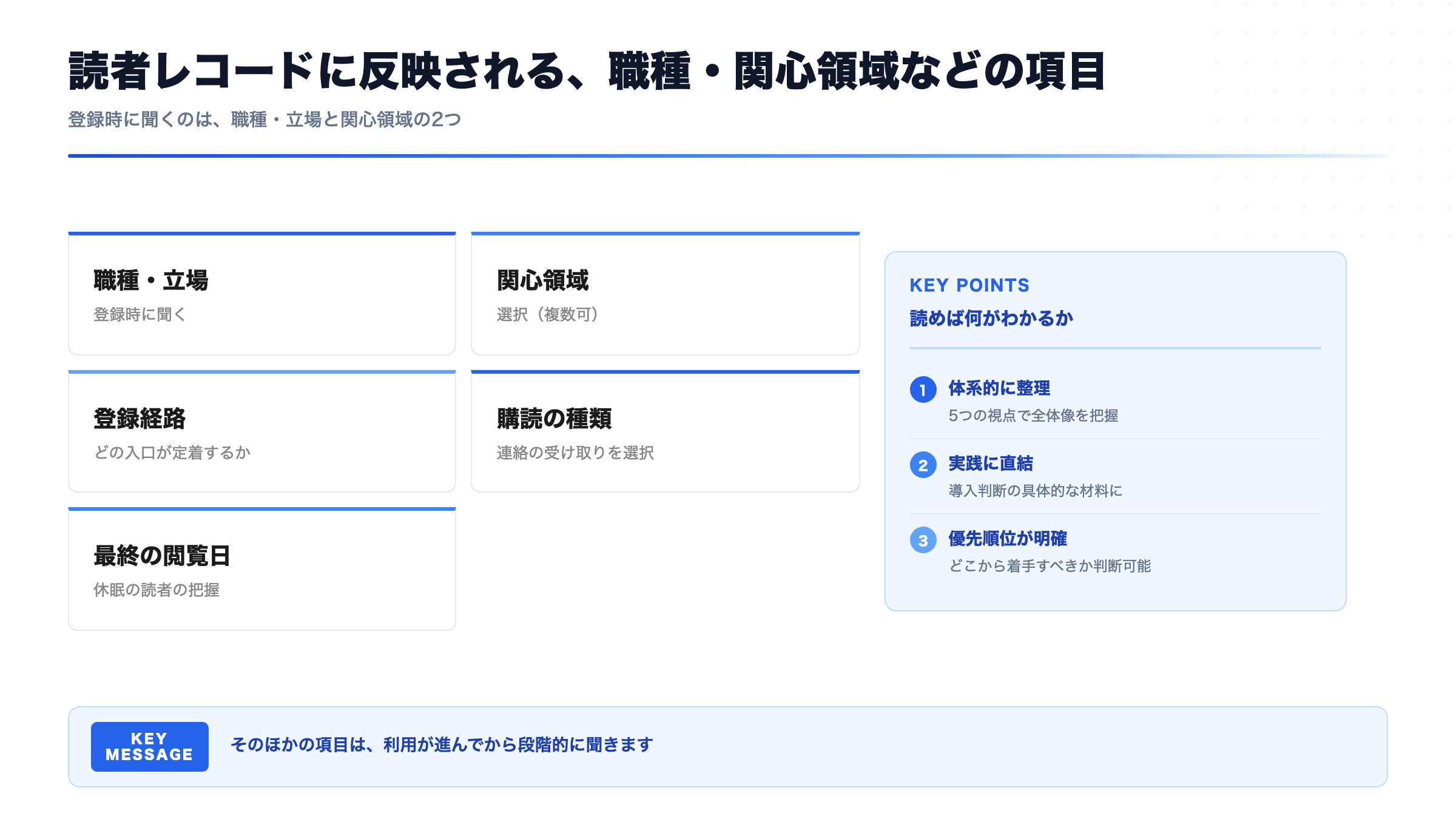Click the 連絡の受け取りを選択 text
The width and height of the screenshot is (1456, 819).
tap(575, 453)
